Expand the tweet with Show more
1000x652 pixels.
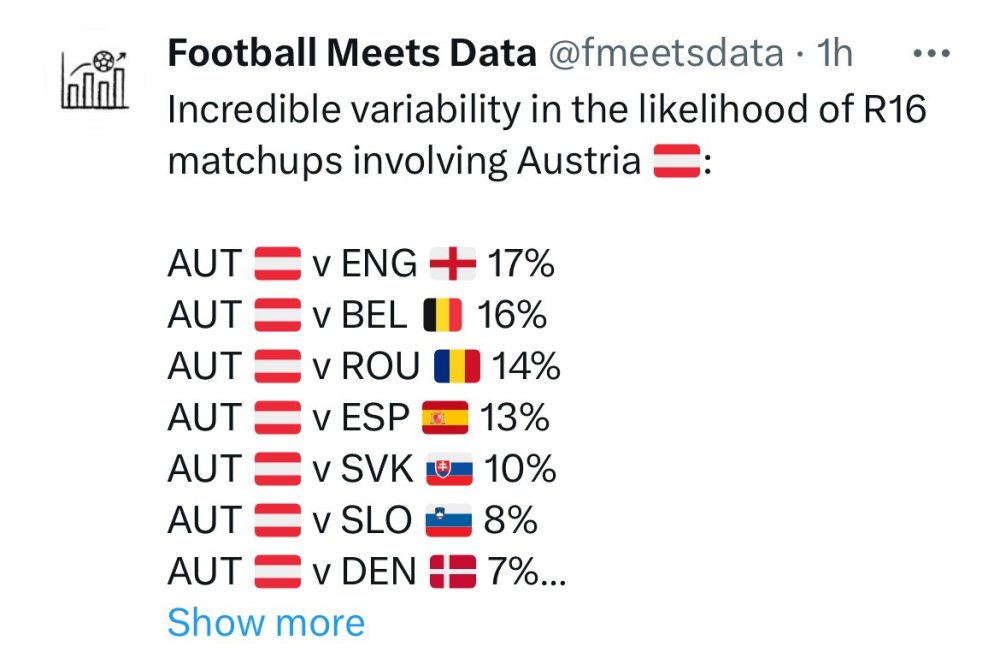pyautogui.click(x=266, y=623)
